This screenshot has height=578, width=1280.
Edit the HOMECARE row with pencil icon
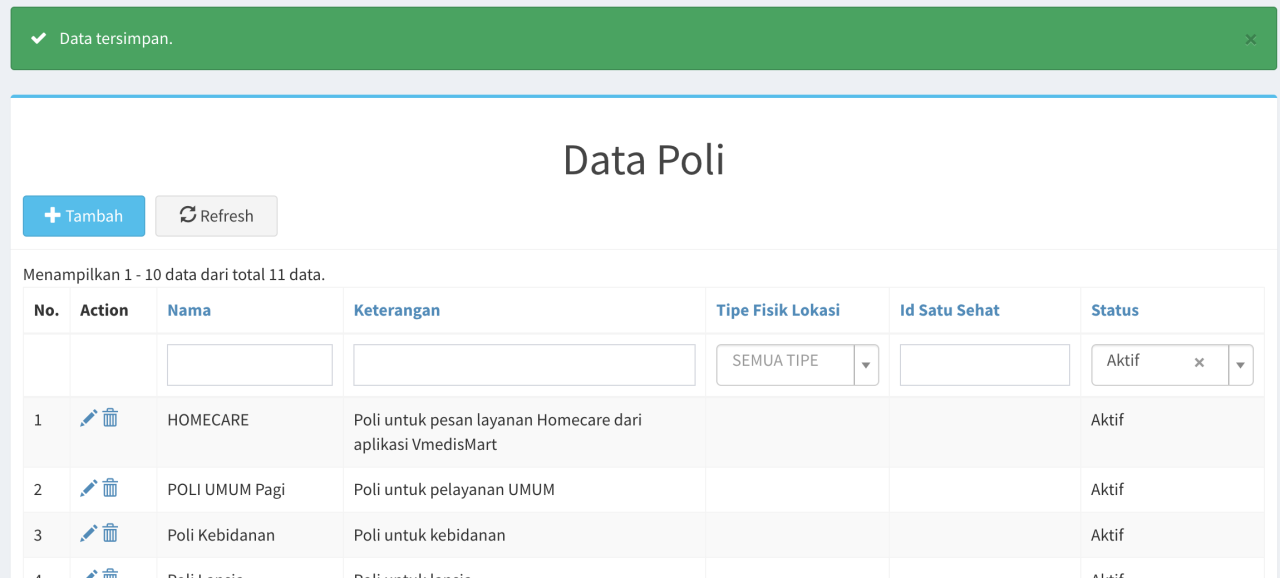tap(89, 418)
